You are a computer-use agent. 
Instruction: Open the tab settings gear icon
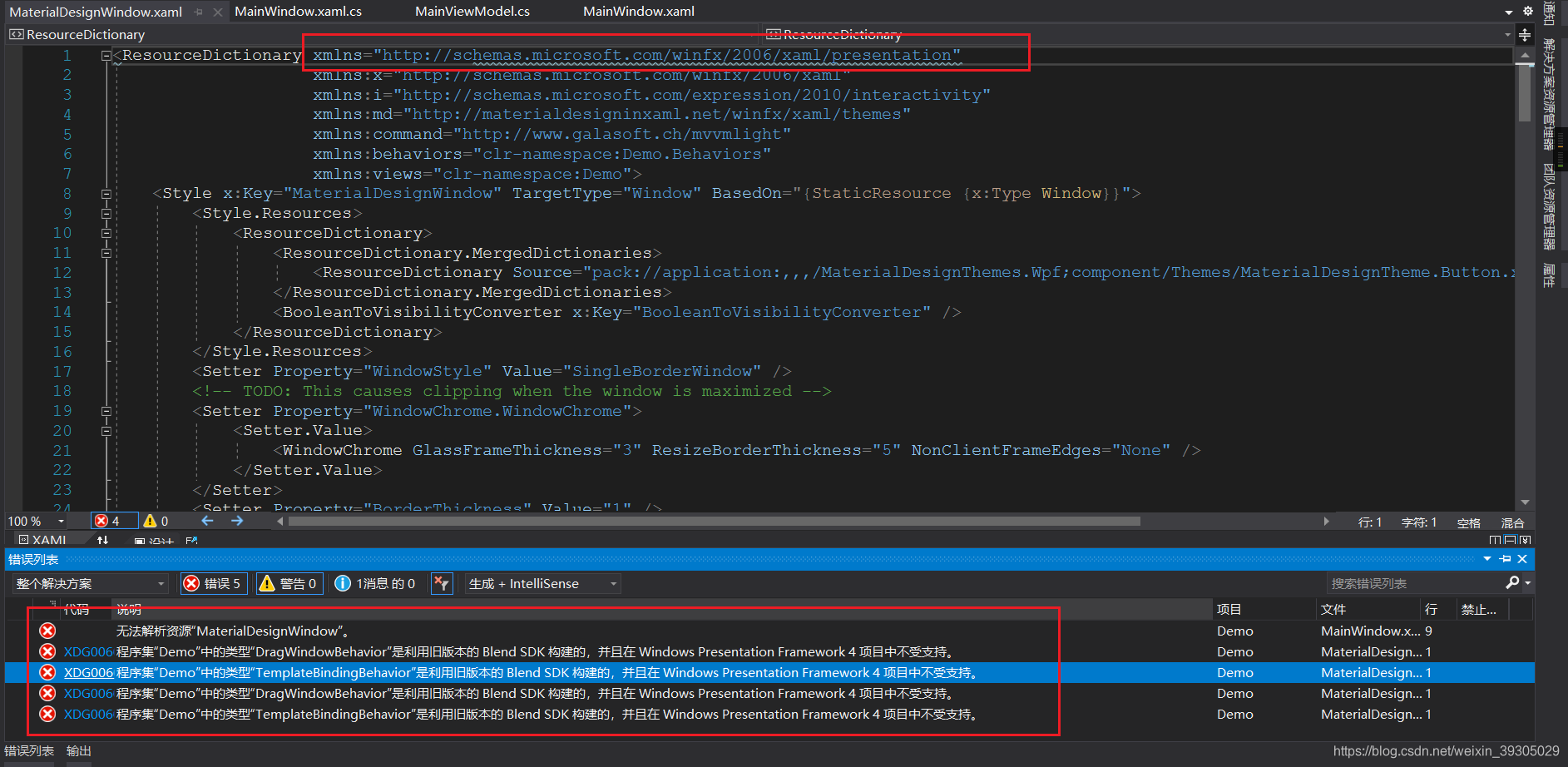click(x=1528, y=12)
